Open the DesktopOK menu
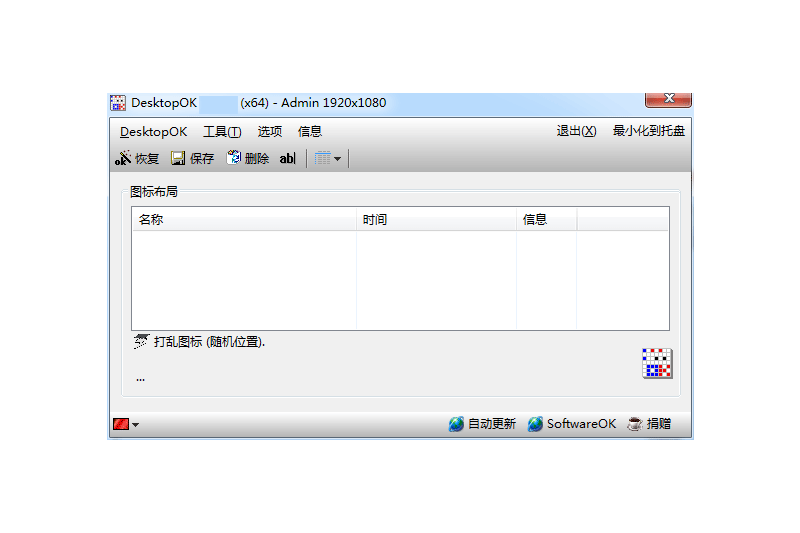This screenshot has height=533, width=800. [154, 132]
